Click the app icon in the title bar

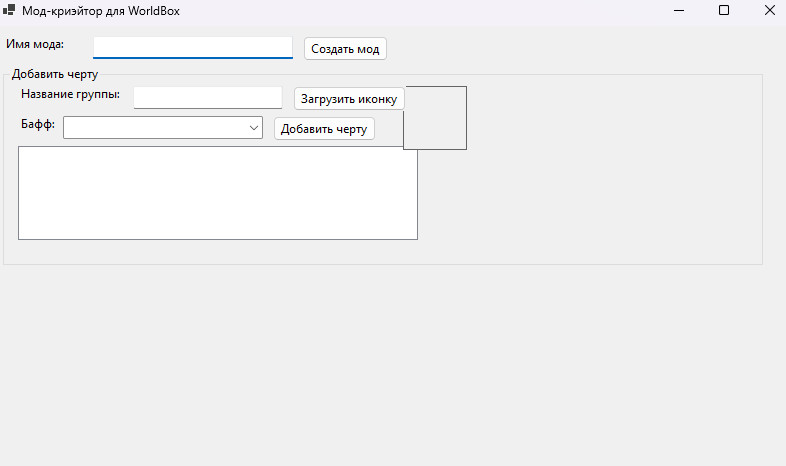click(x=9, y=10)
